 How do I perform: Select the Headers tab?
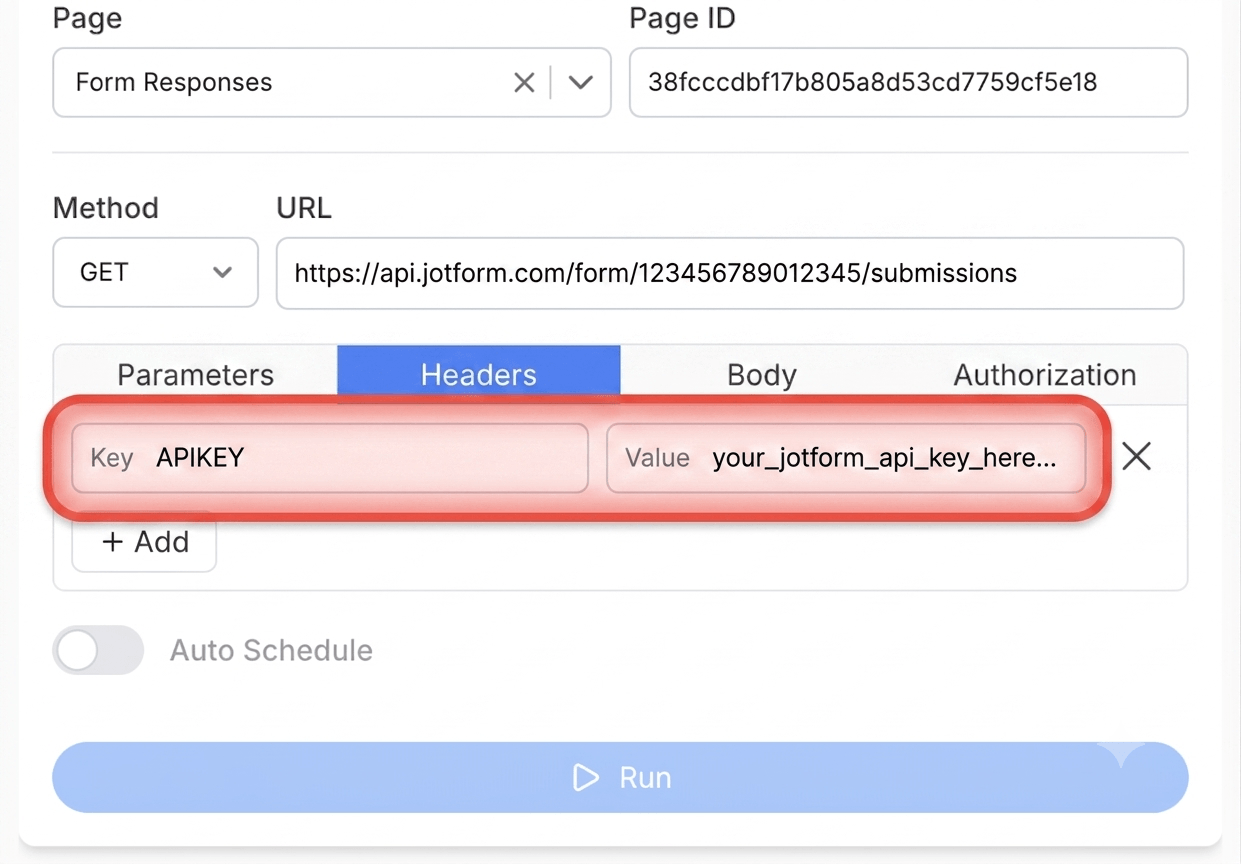(x=479, y=375)
